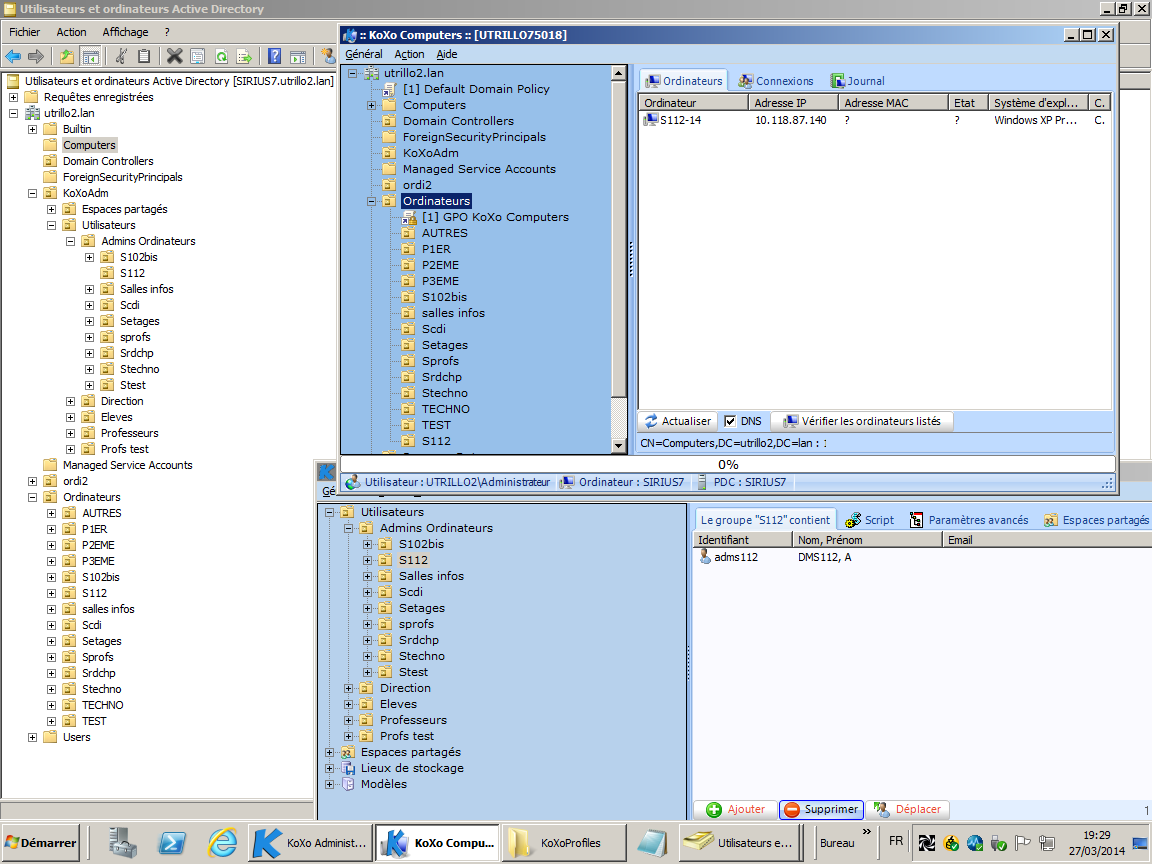Click the blue Back arrow in AD toolbar
The width and height of the screenshot is (1152, 864).
click(x=13, y=57)
